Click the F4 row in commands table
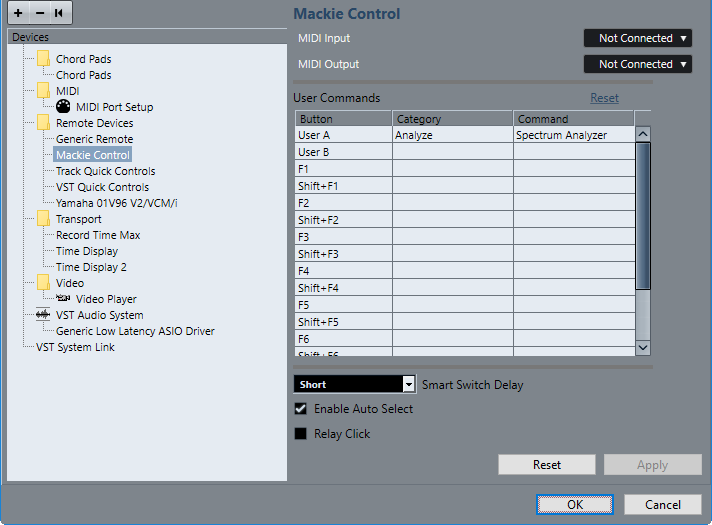This screenshot has width=712, height=525. 465,271
